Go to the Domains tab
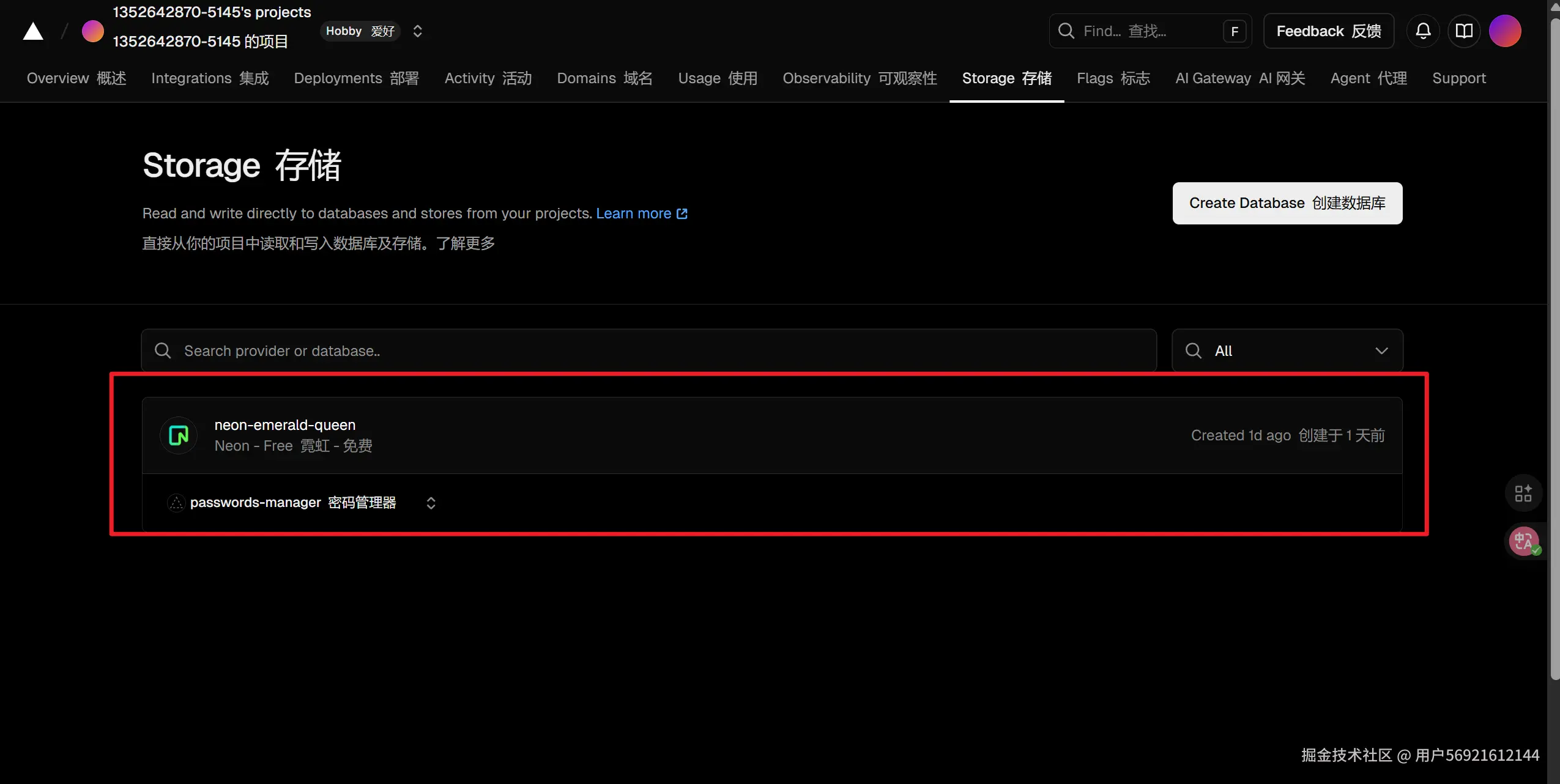Screen dimensions: 1560x784 point(604,78)
